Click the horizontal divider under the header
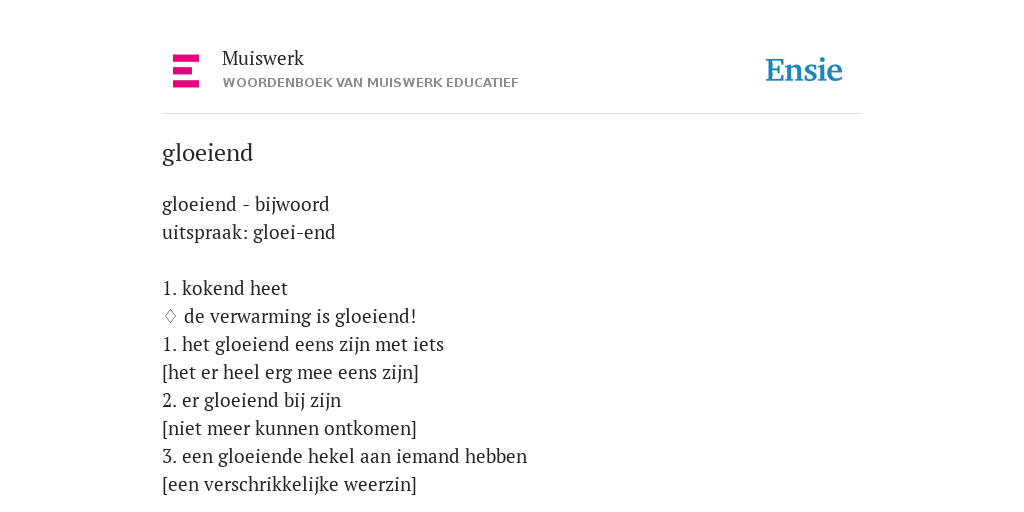This screenshot has width=1024, height=512. [x=512, y=114]
